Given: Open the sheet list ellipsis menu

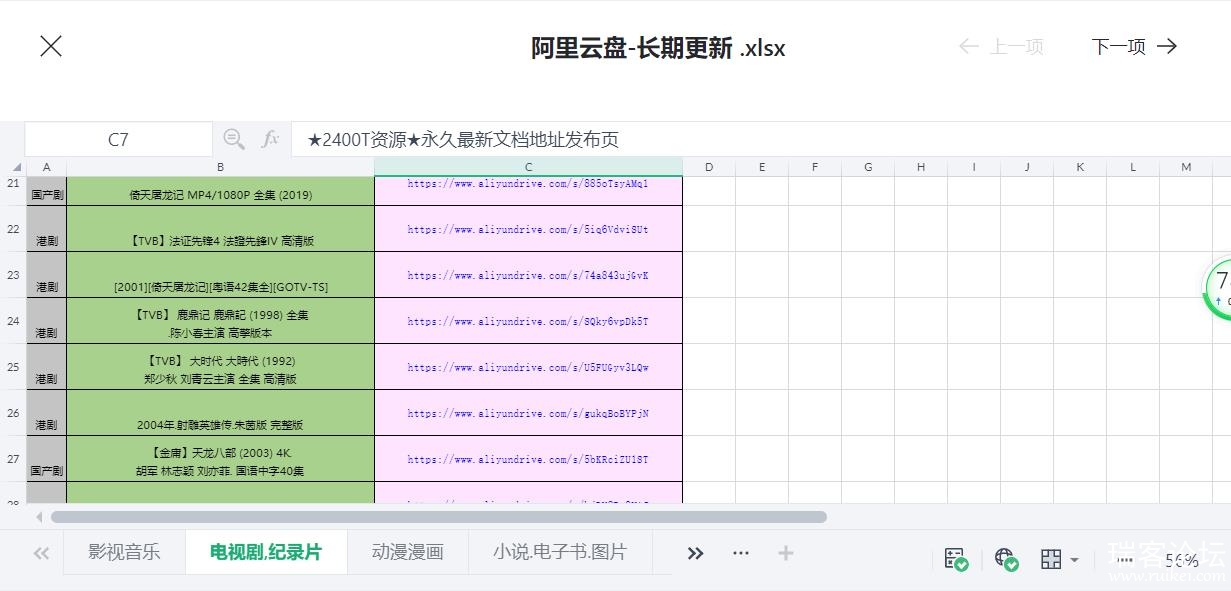Looking at the screenshot, I should pyautogui.click(x=741, y=553).
